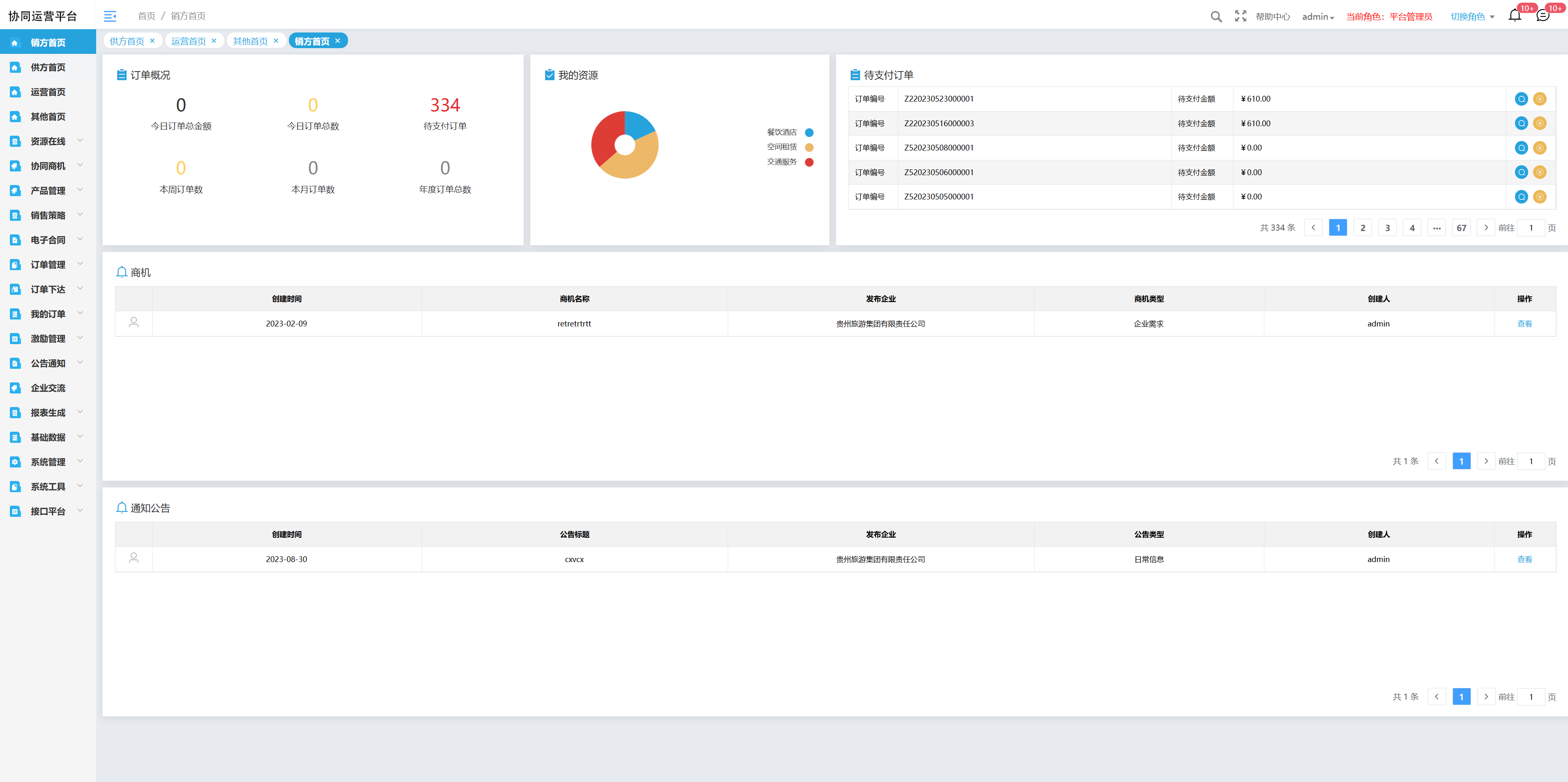Open 企业交流 from the sidebar
Image resolution: width=1568 pixels, height=782 pixels.
(x=48, y=388)
